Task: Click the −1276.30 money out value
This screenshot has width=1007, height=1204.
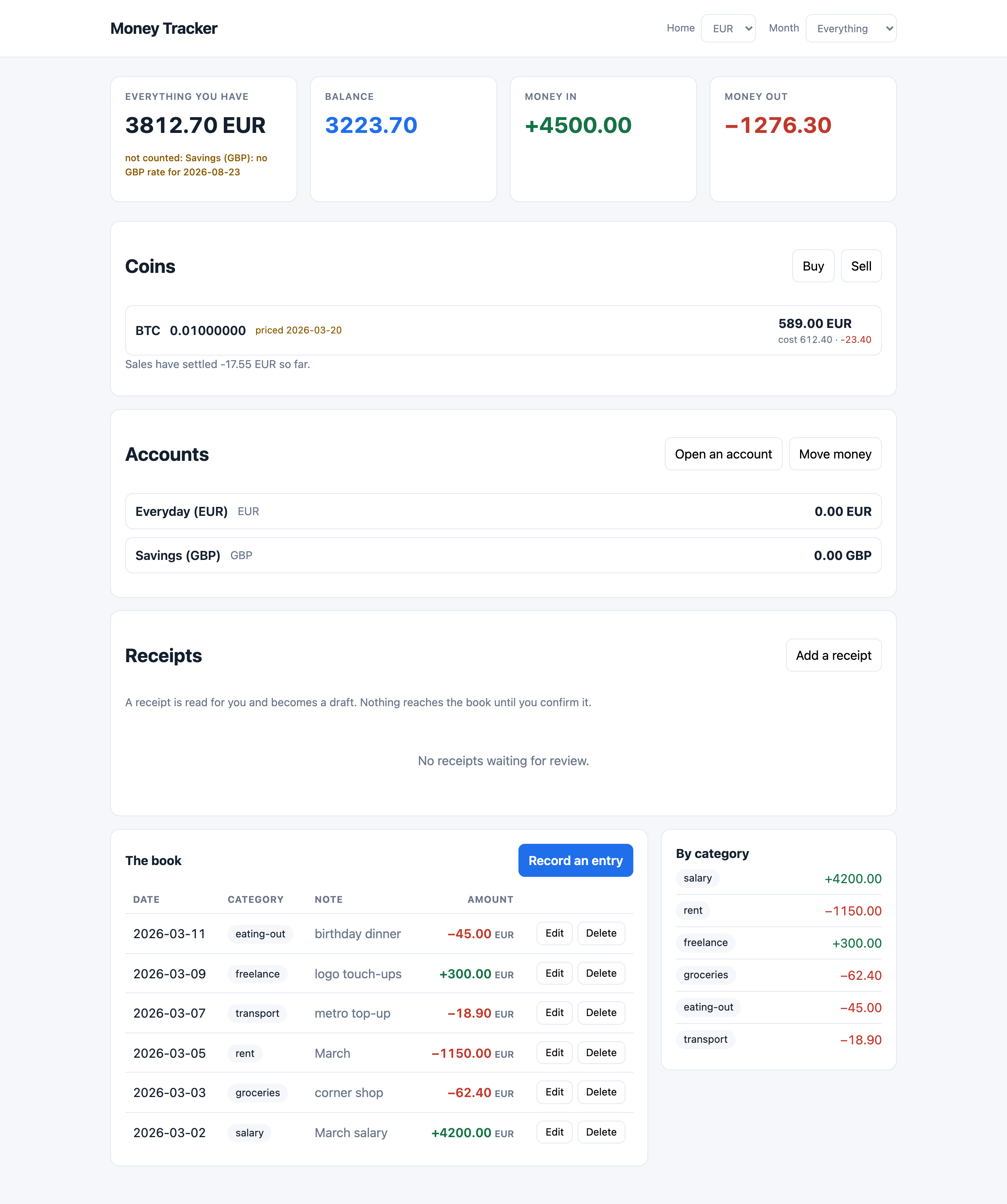Action: (x=778, y=125)
